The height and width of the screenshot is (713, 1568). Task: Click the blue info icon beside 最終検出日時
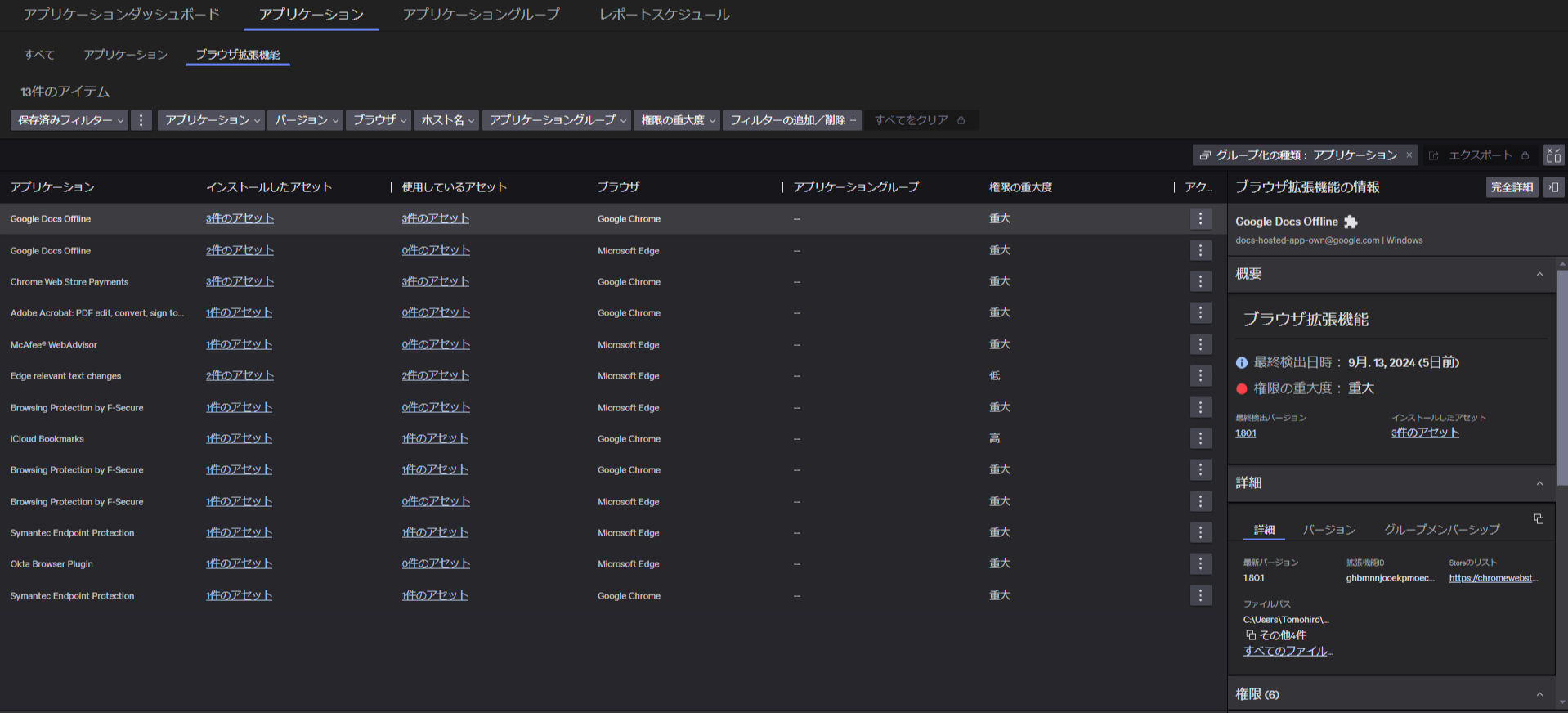click(1242, 362)
